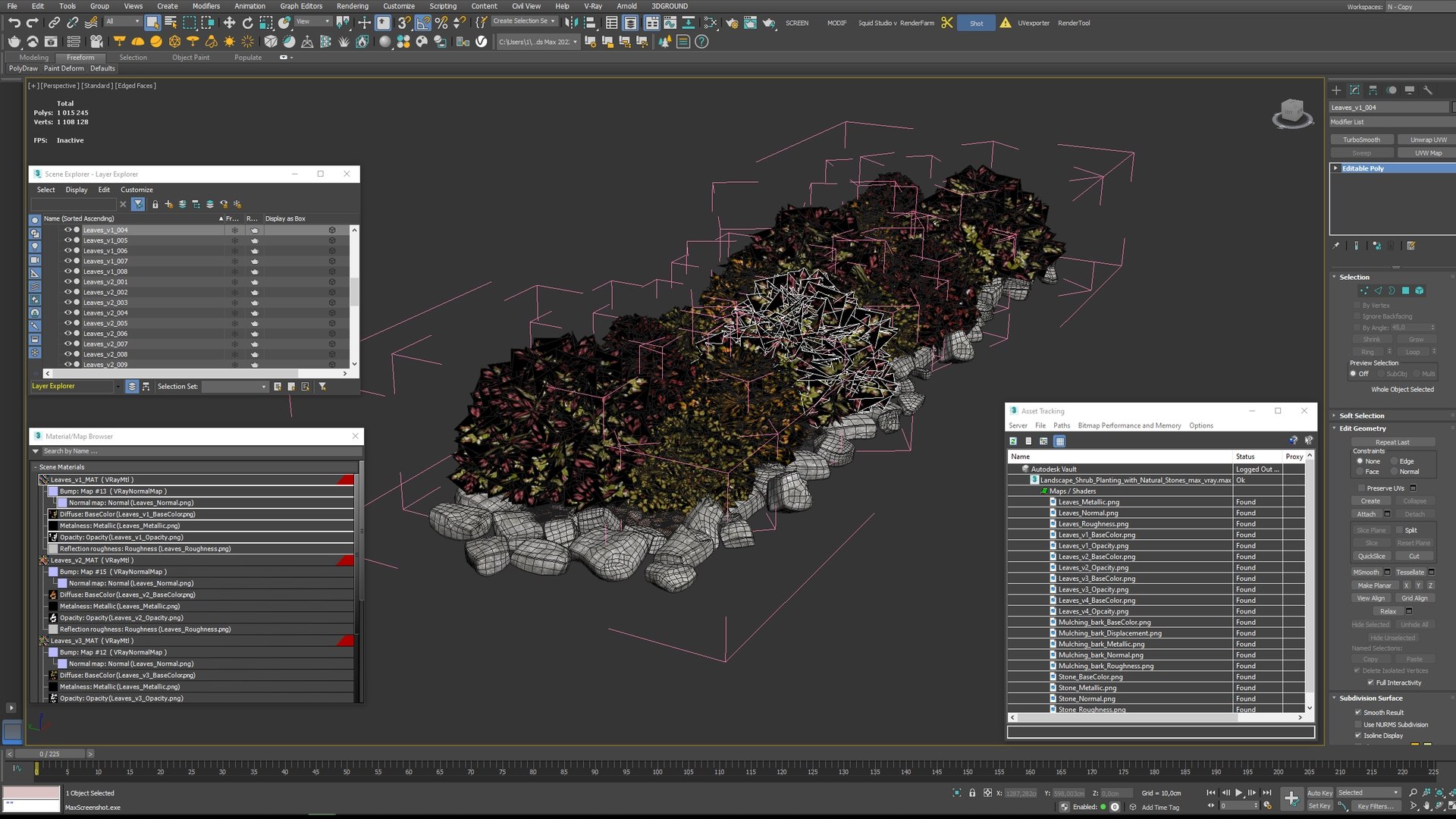Open the Create Selection Set dropdown
1456x819 pixels.
(x=523, y=21)
